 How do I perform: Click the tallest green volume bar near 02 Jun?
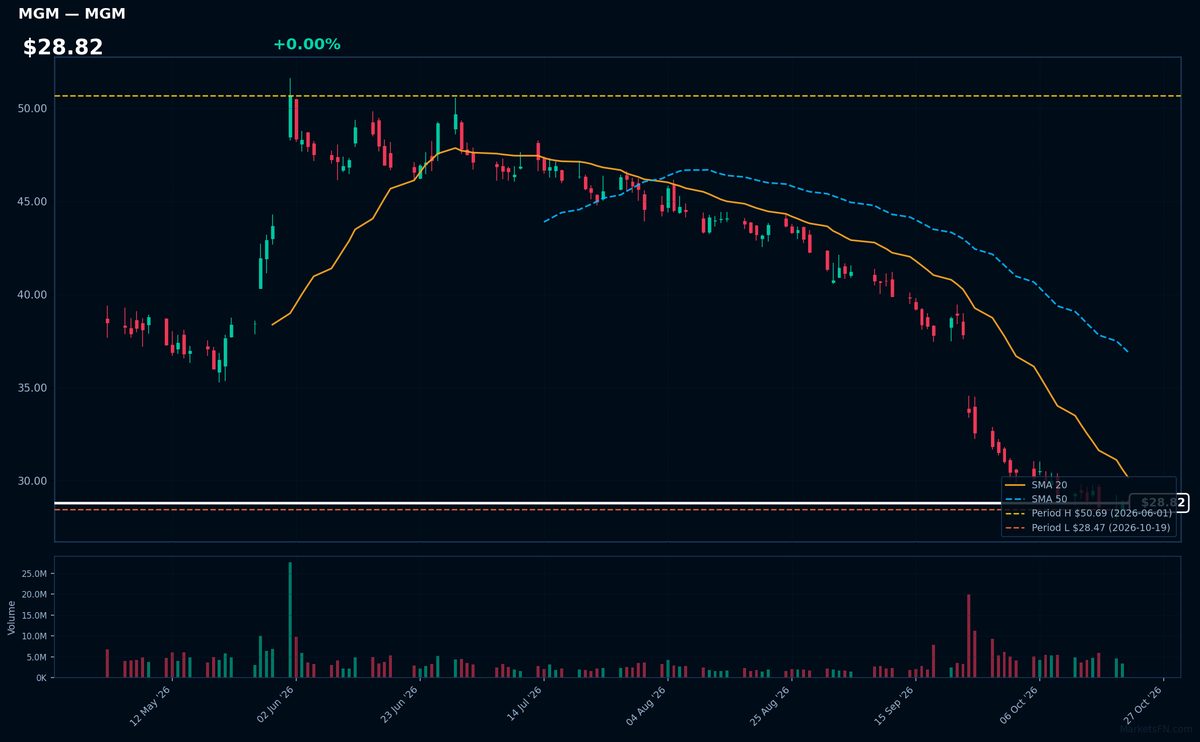click(x=290, y=620)
